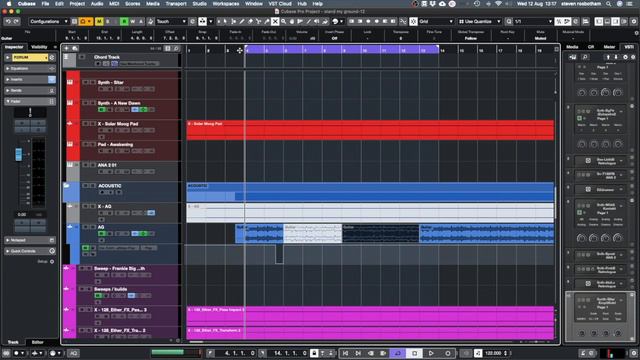Adjust the Inspector channel fader handle
This screenshot has width=640, height=360.
[x=19, y=154]
